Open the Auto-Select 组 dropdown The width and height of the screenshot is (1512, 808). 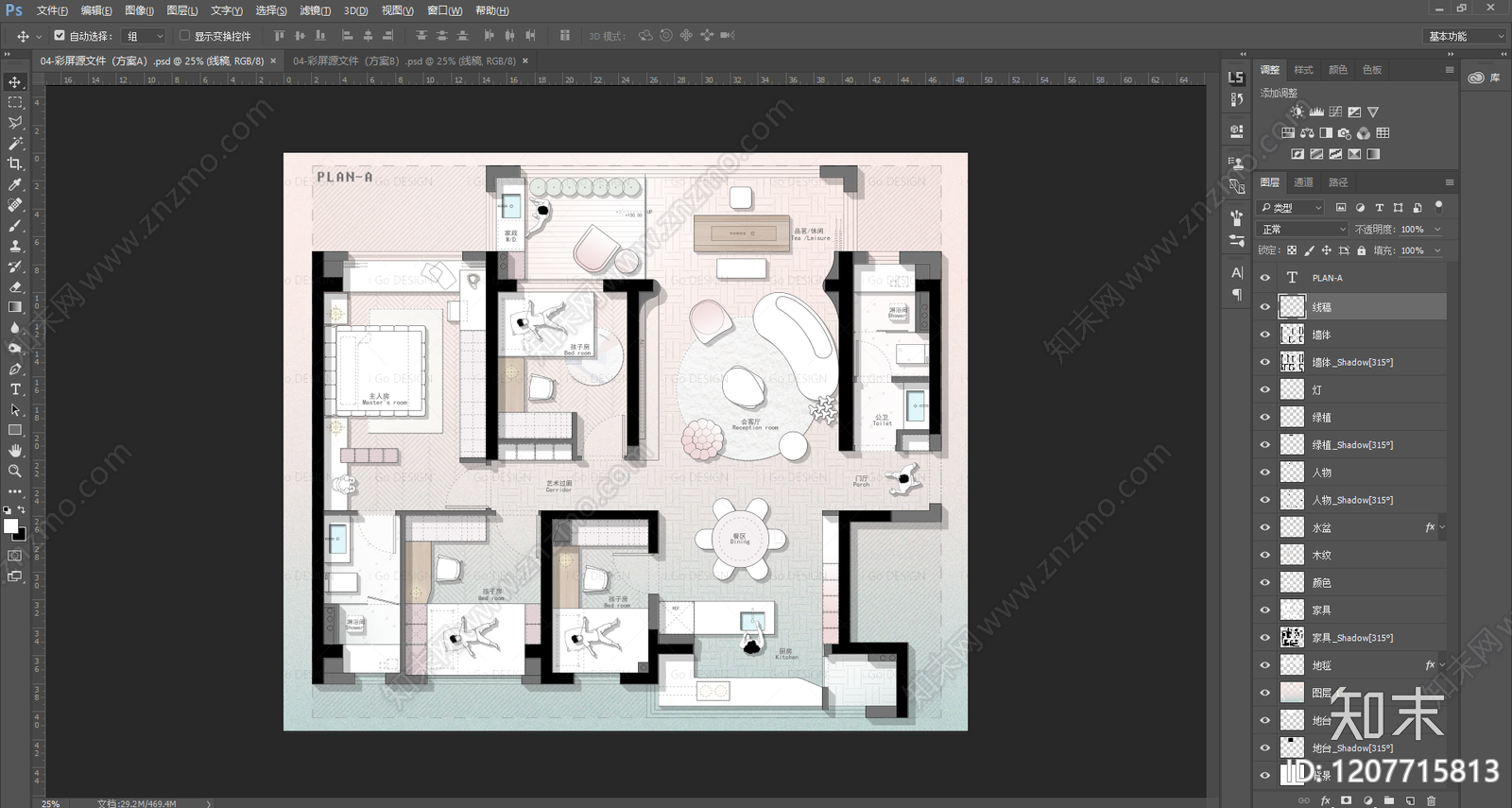pos(145,36)
